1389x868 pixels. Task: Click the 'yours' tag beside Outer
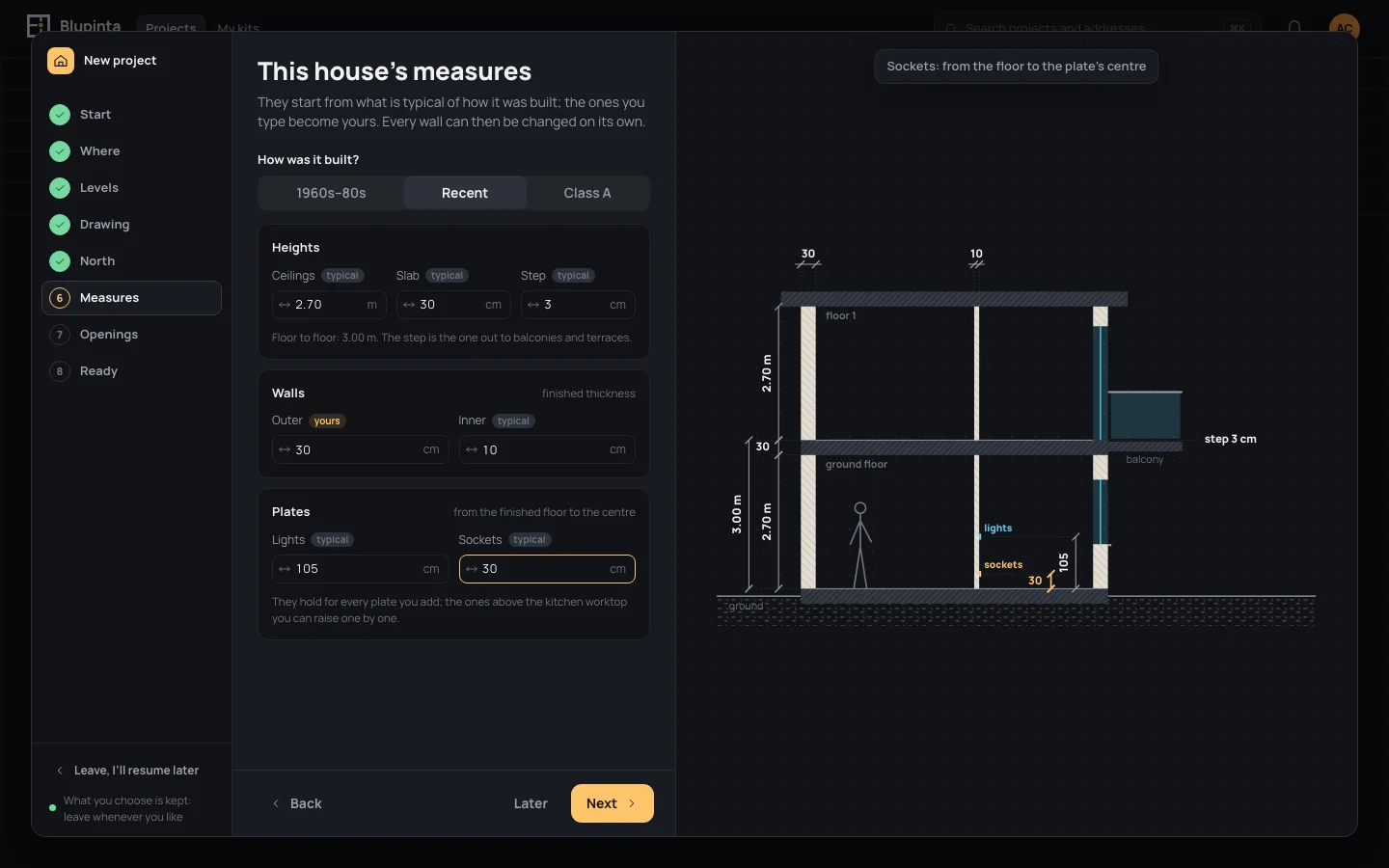coord(327,420)
